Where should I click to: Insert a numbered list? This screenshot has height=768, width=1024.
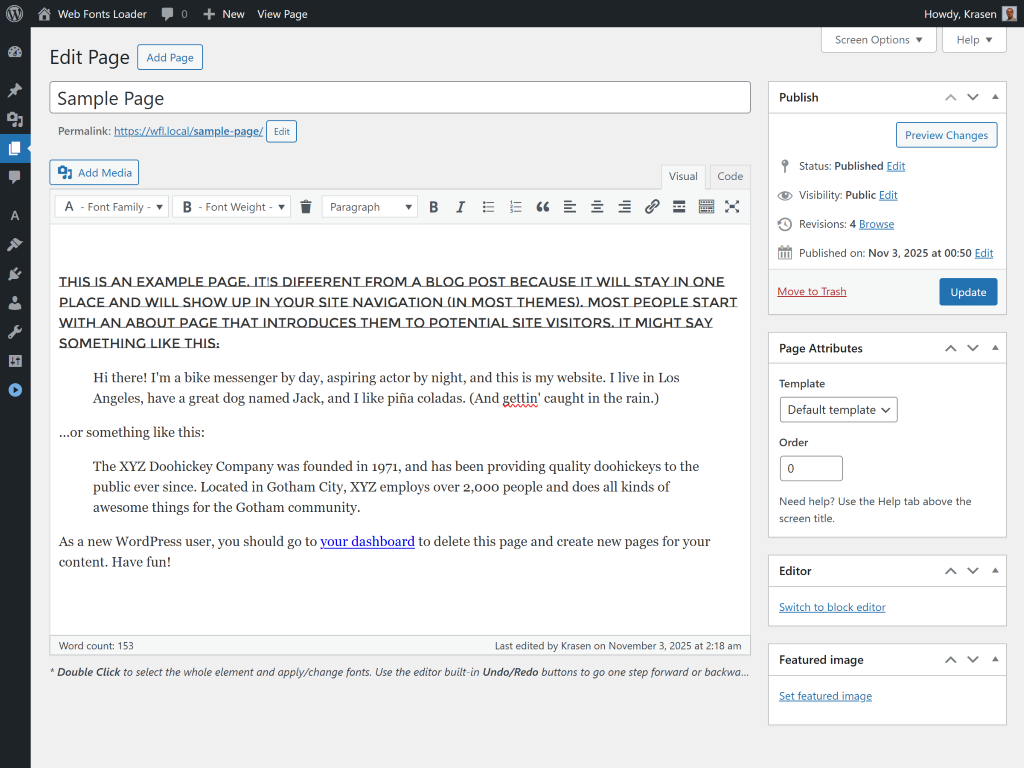point(515,207)
